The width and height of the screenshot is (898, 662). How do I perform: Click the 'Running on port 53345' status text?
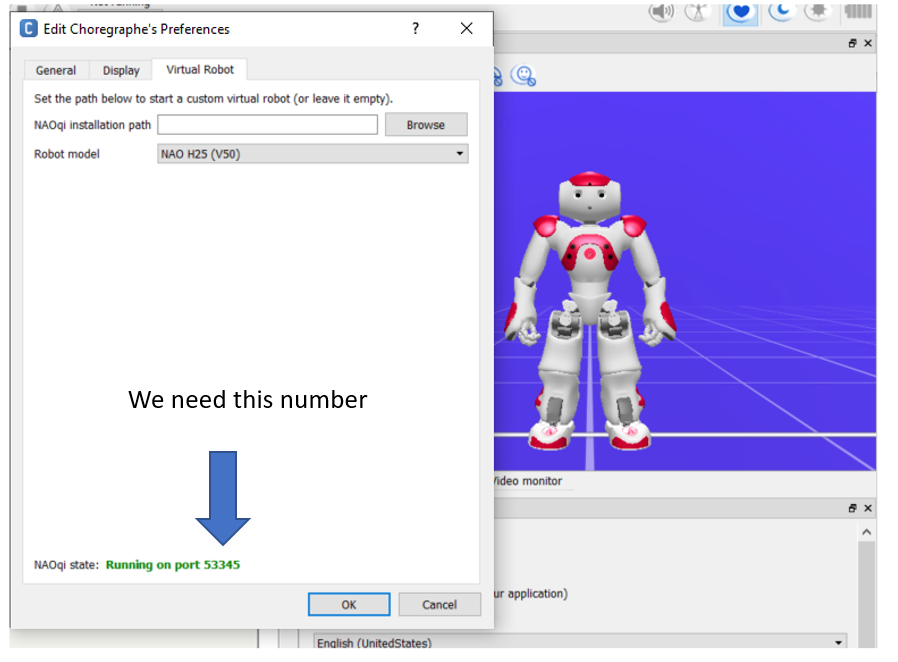172,565
